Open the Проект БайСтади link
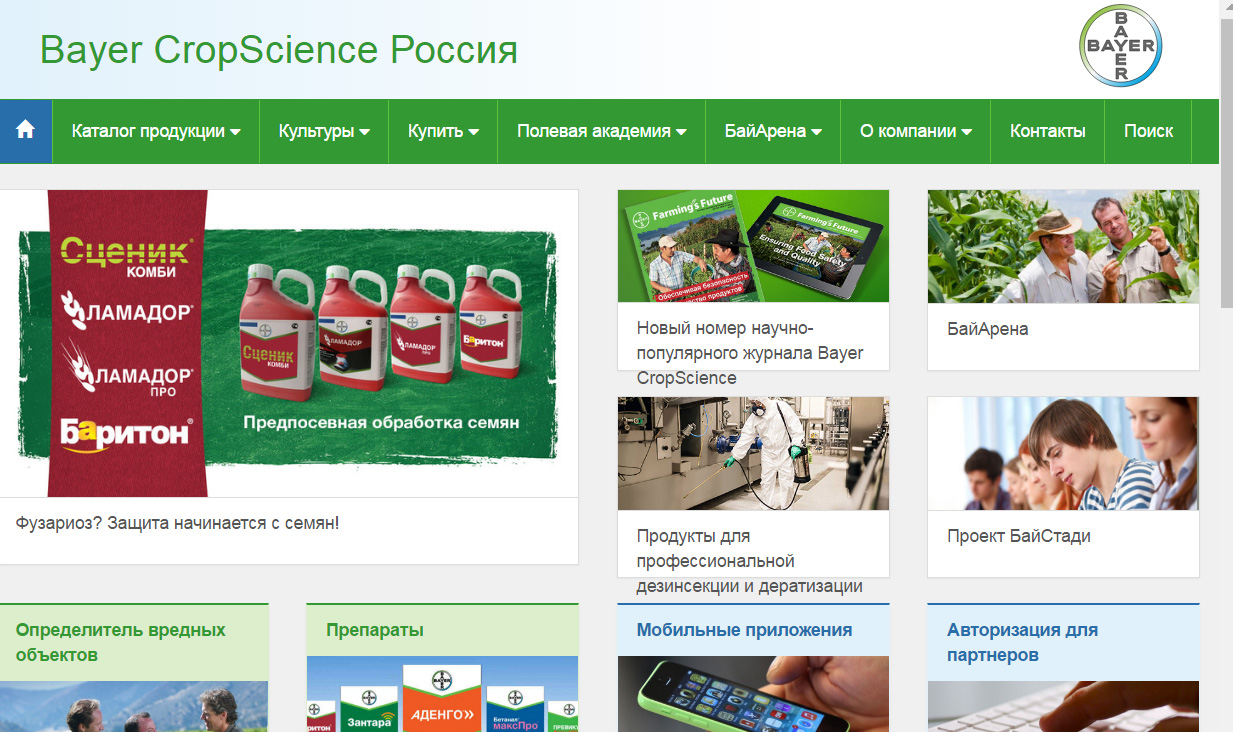 (1019, 536)
